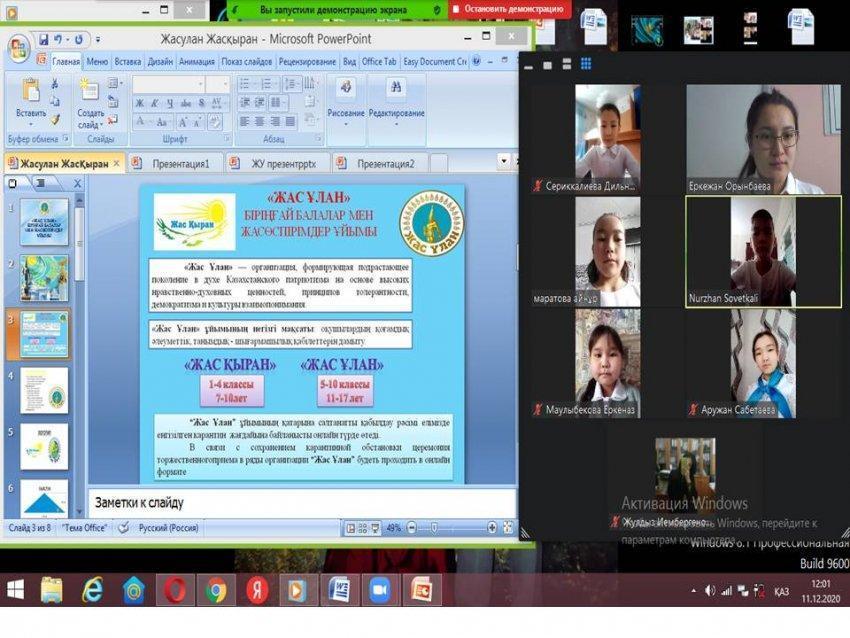Open PowerPoint help question mark icon
Screen dimensions: 850x638
476,61
